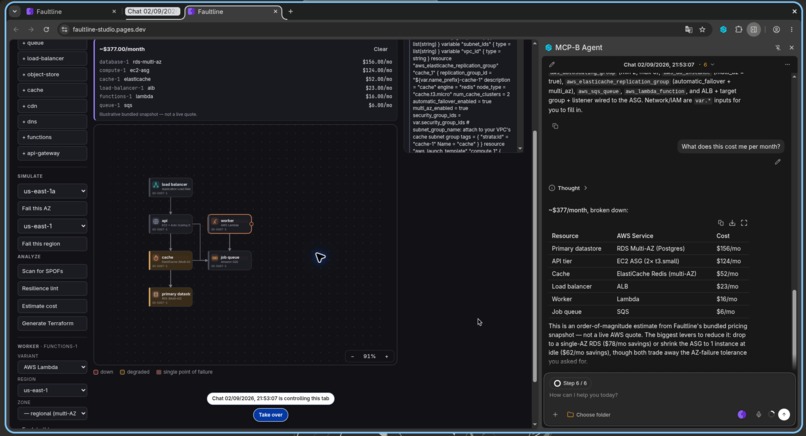Send the message with arrow button
Image resolution: width=806 pixels, height=436 pixels.
tap(783, 414)
